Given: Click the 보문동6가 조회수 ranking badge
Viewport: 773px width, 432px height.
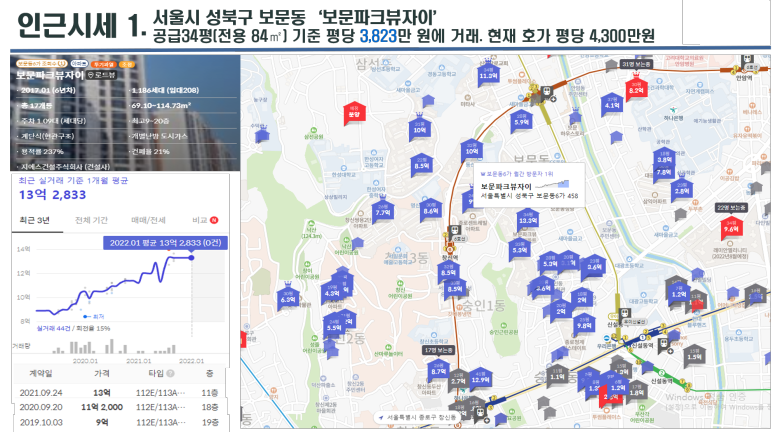Looking at the screenshot, I should click(41, 64).
